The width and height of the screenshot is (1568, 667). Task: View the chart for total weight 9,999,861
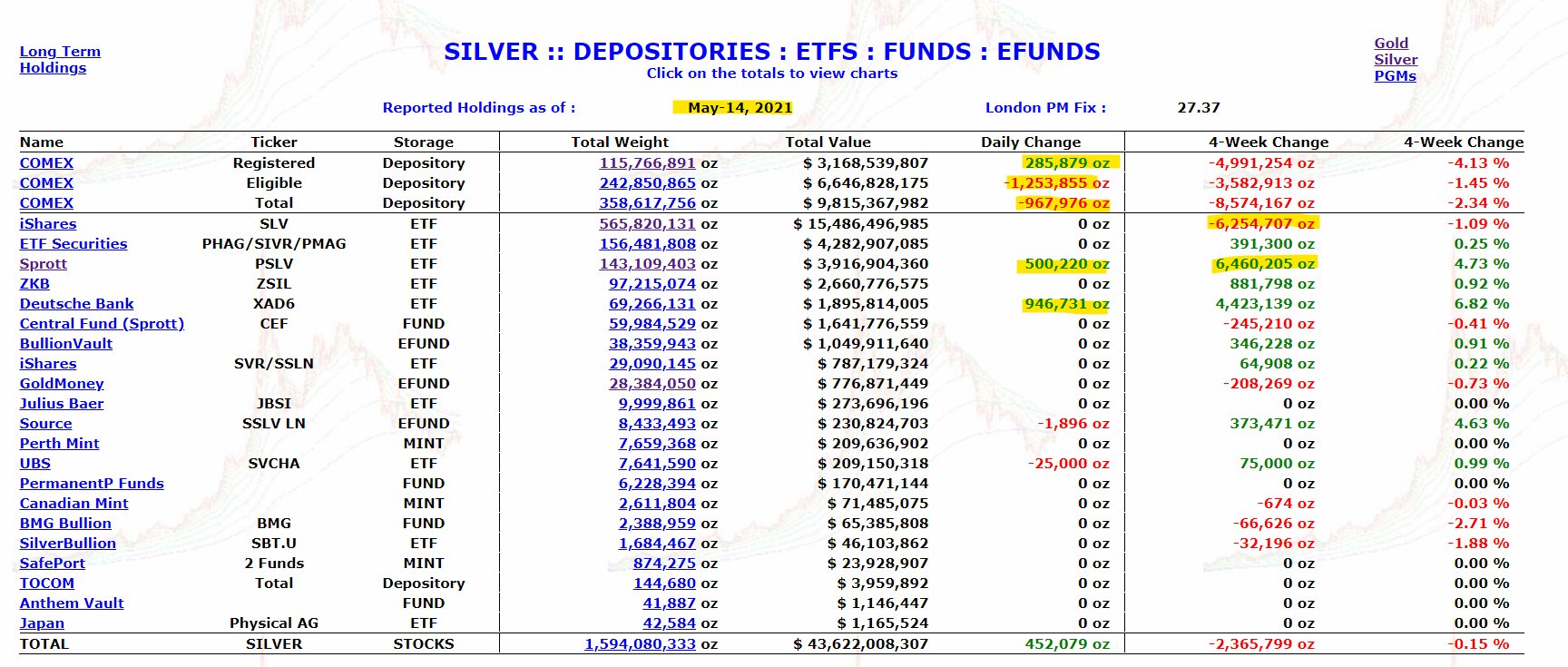[657, 403]
